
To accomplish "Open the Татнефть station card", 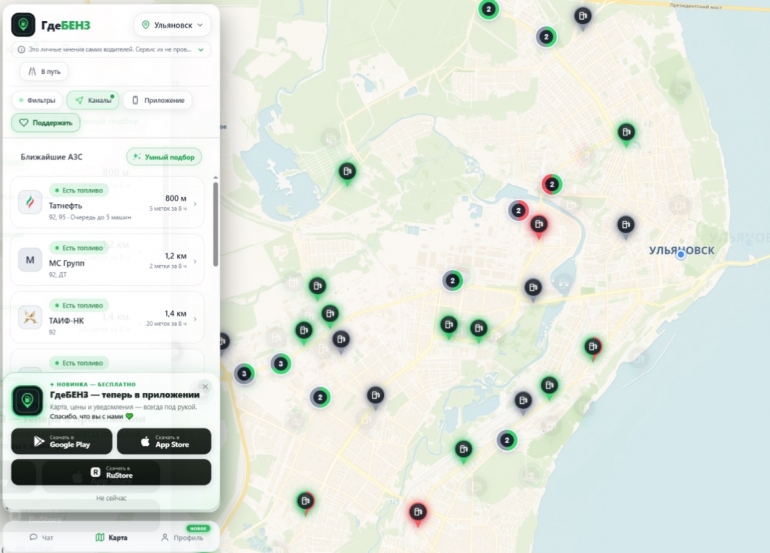I will [x=107, y=203].
